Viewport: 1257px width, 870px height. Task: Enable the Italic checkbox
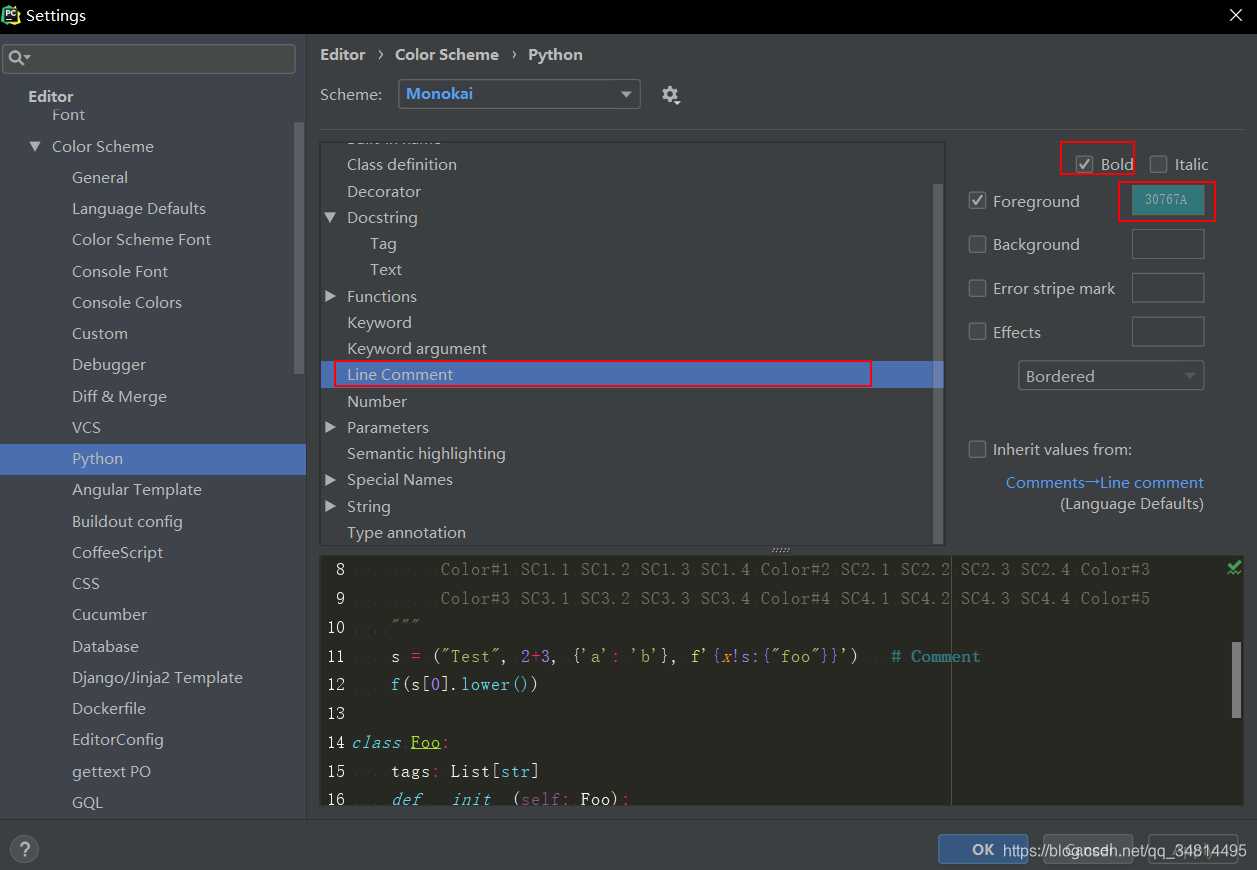click(1158, 164)
